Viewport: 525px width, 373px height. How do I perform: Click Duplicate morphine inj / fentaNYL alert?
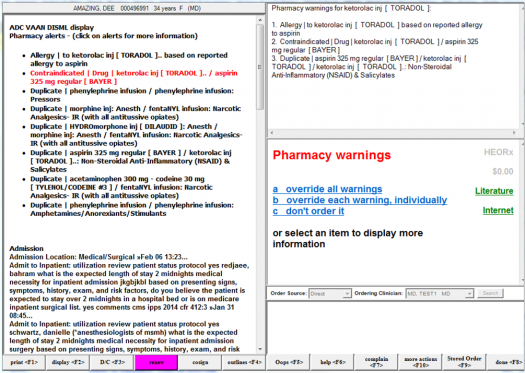[136, 113]
